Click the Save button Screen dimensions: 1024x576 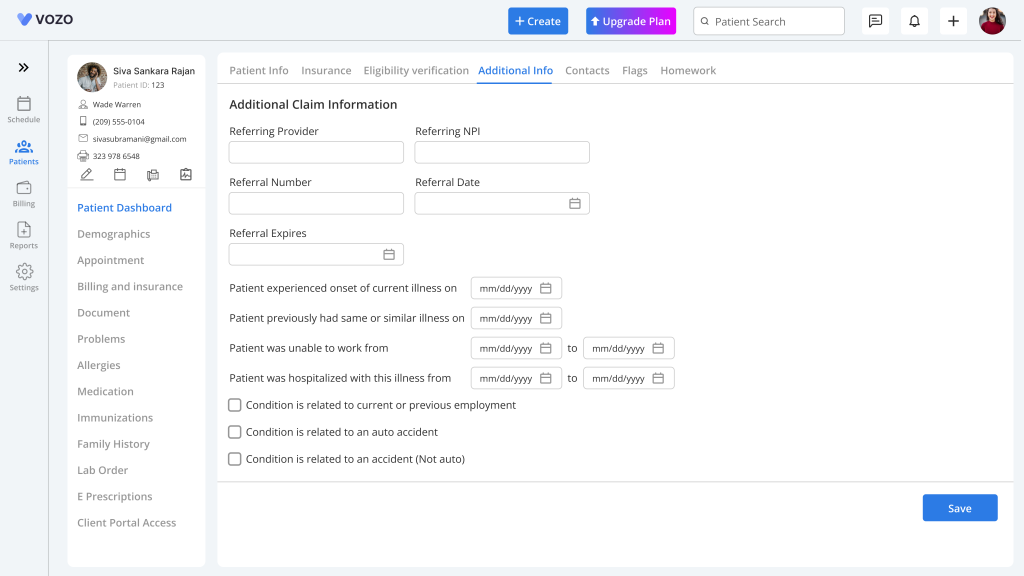(960, 508)
